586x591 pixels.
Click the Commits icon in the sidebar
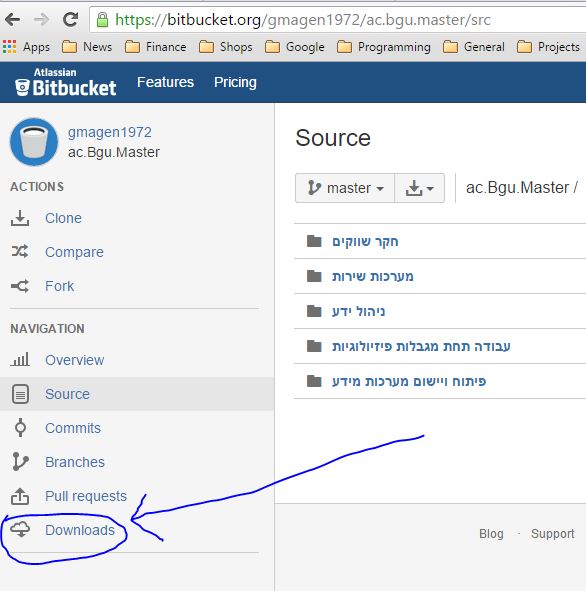pos(20,427)
